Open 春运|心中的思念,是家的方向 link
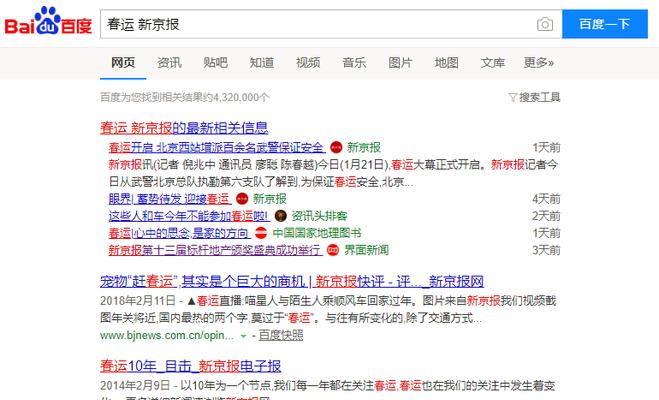659x400 pixels. pyautogui.click(x=179, y=233)
